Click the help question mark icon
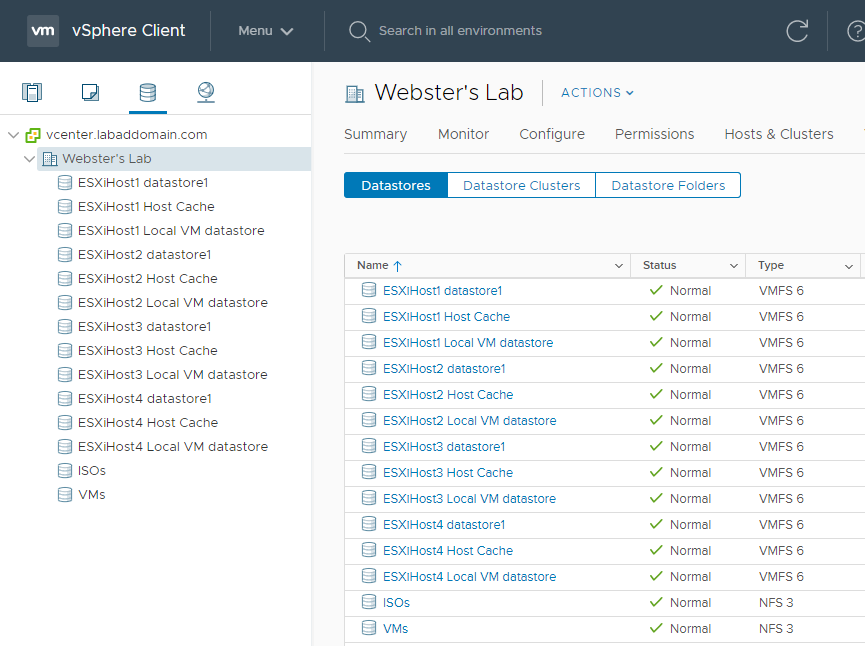The height and width of the screenshot is (646, 865). [855, 31]
